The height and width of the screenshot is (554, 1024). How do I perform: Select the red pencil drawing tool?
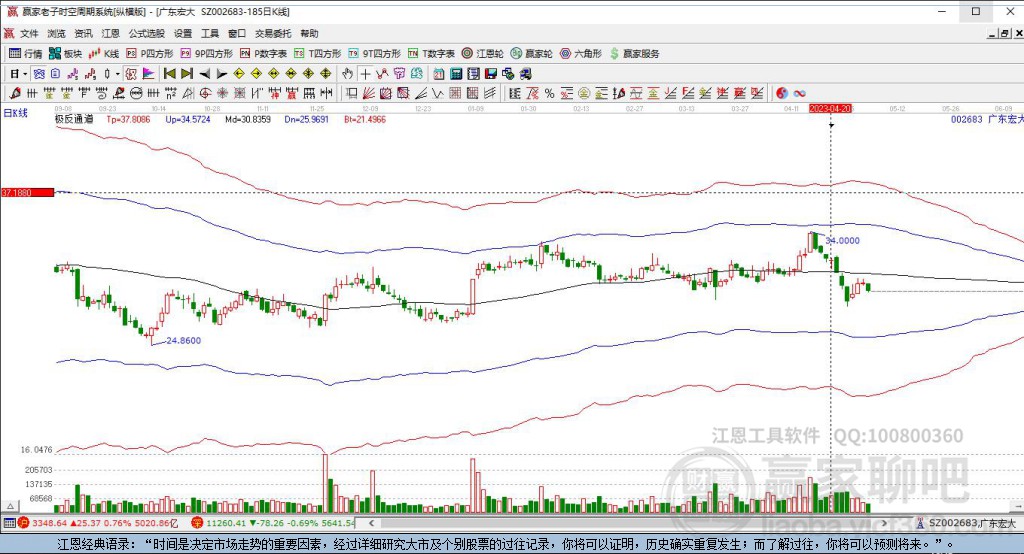tap(15, 93)
